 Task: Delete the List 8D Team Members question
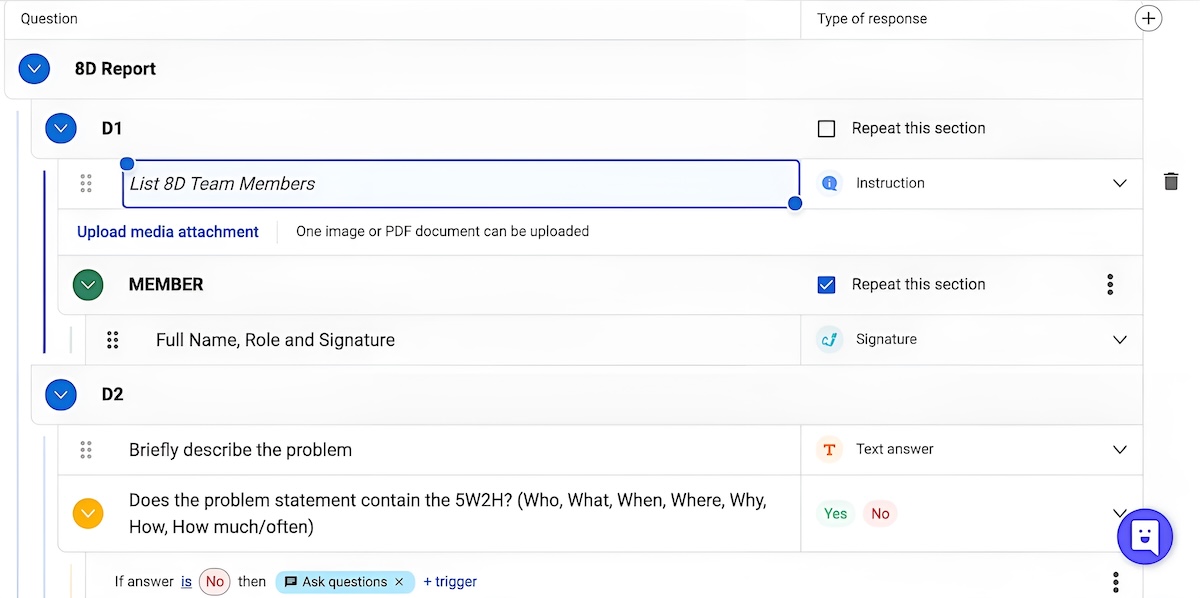tap(1171, 182)
